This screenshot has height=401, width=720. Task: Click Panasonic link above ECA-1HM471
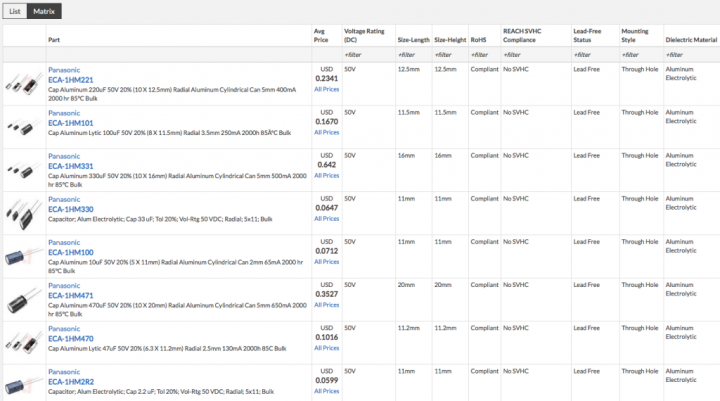tap(64, 286)
